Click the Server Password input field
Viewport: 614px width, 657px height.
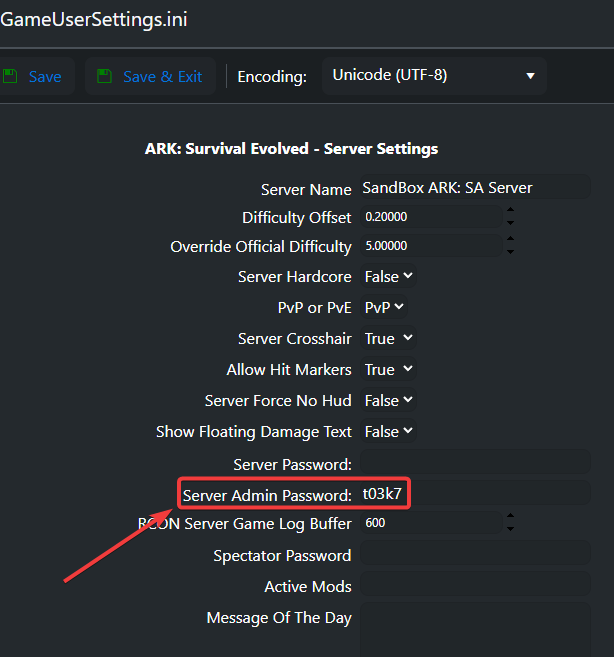(x=474, y=464)
